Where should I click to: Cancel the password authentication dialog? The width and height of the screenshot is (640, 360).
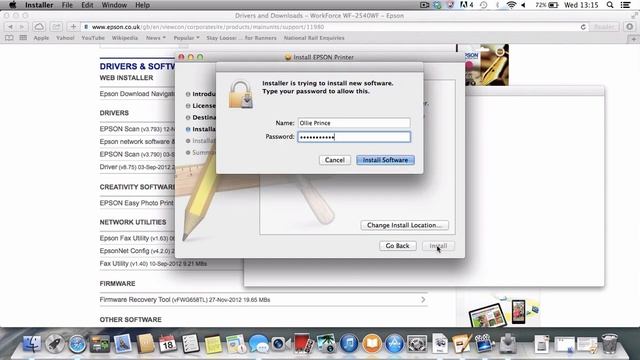[x=335, y=160]
